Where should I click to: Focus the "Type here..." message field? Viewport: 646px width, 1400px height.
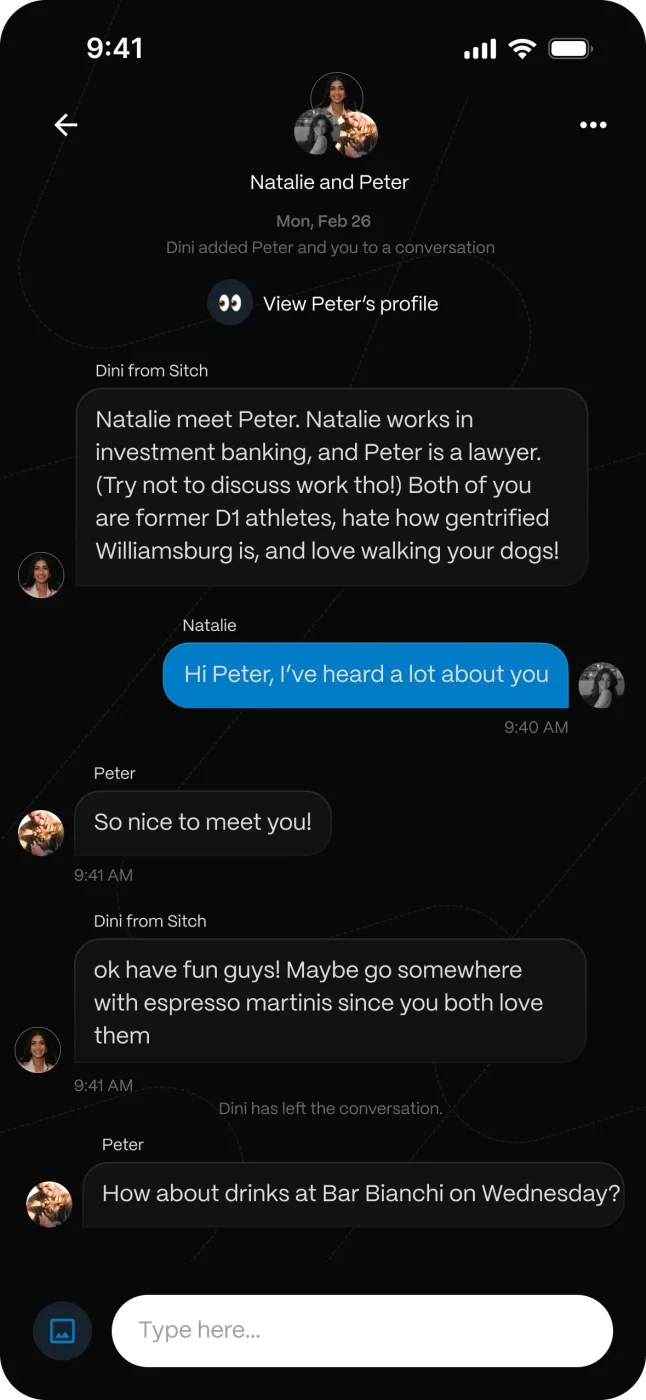click(361, 1331)
